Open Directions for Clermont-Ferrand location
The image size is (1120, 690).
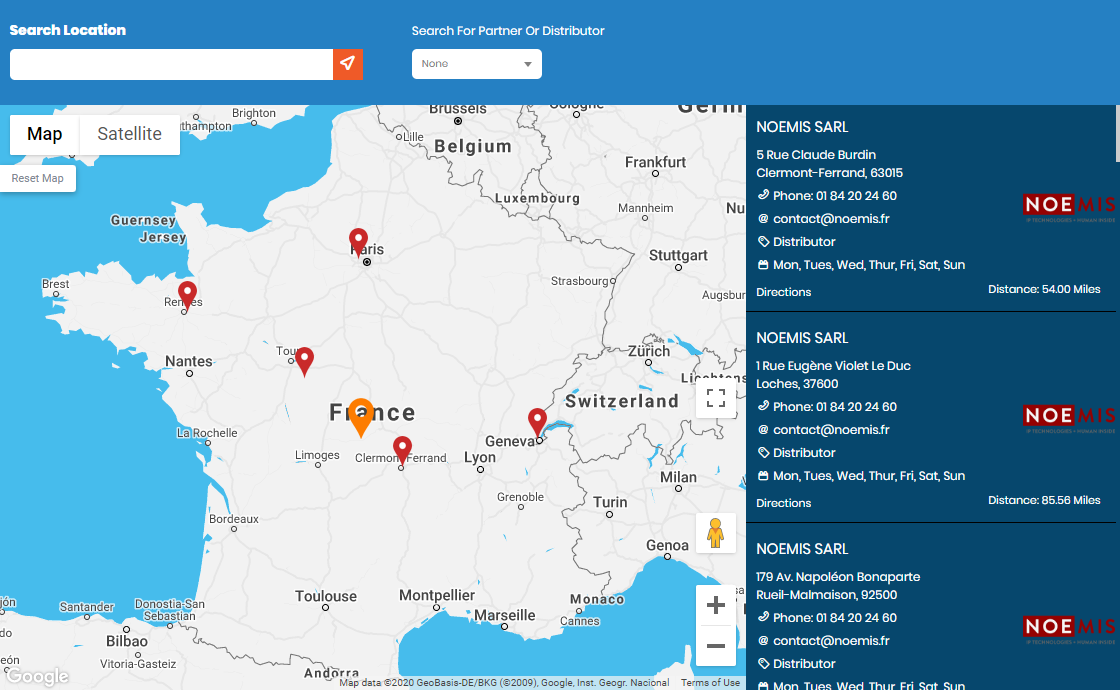[784, 292]
